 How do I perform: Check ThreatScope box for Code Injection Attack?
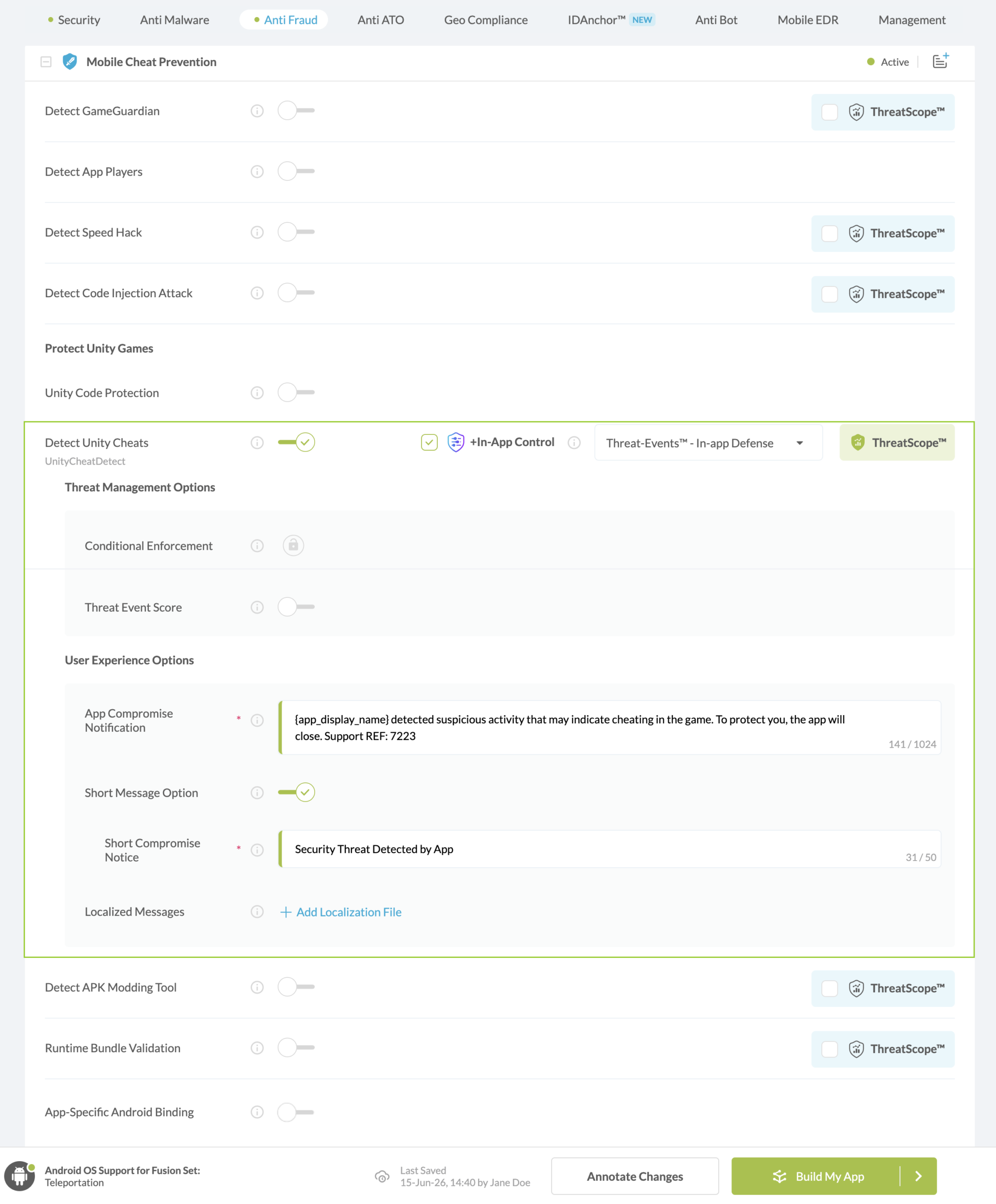(x=829, y=294)
